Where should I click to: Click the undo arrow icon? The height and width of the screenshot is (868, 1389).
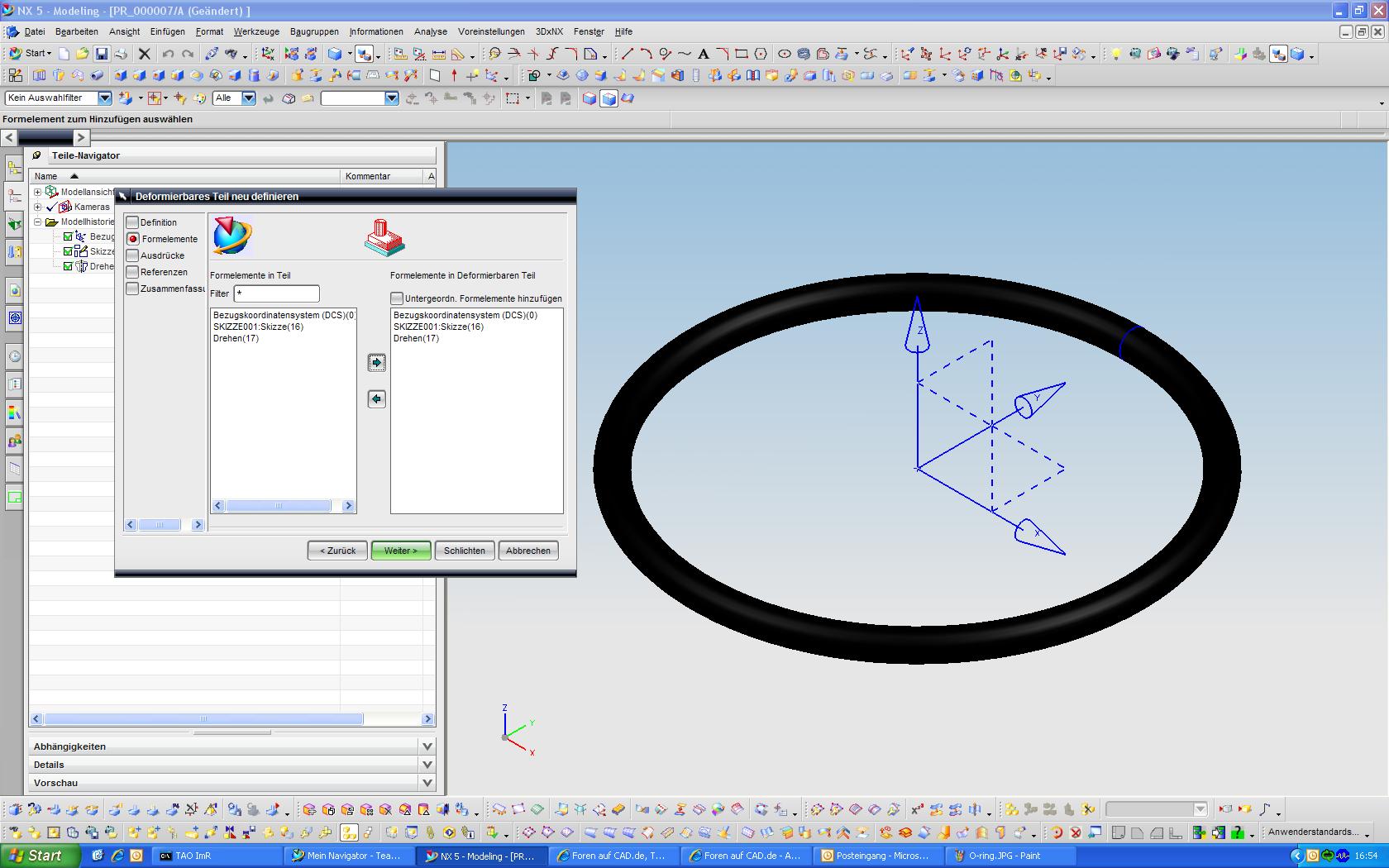168,54
